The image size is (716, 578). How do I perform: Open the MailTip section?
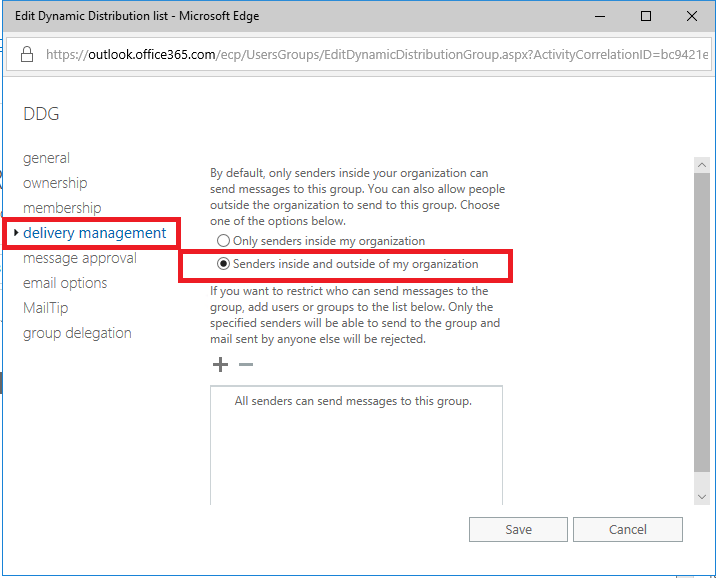pos(45,308)
